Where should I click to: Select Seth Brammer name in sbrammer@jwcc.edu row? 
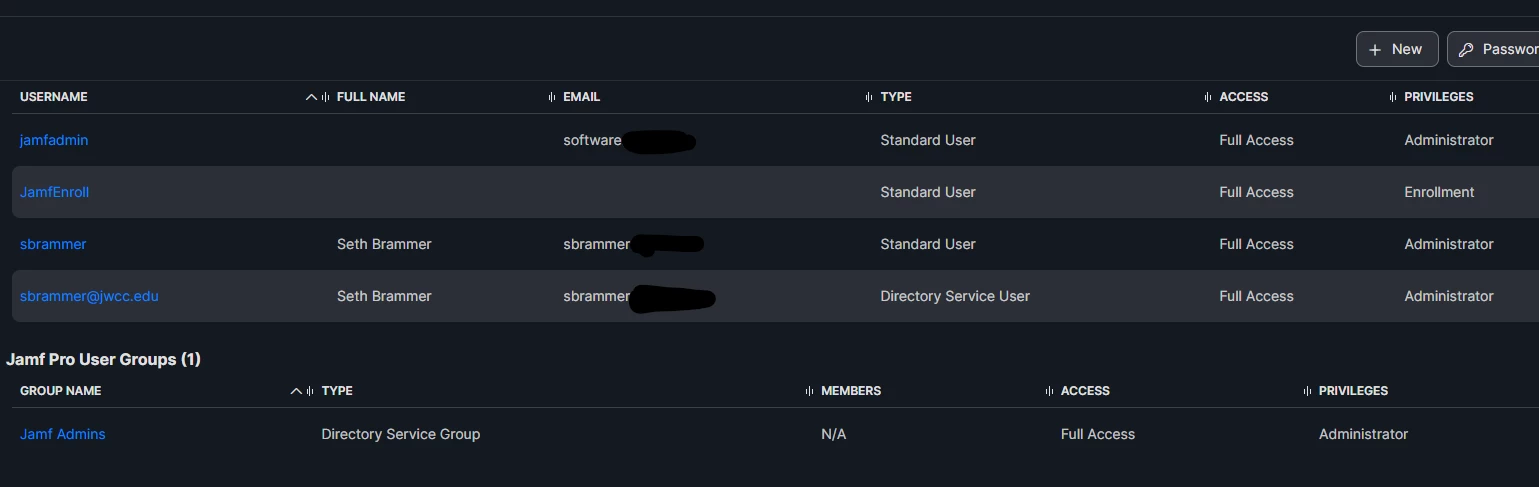[x=384, y=296]
